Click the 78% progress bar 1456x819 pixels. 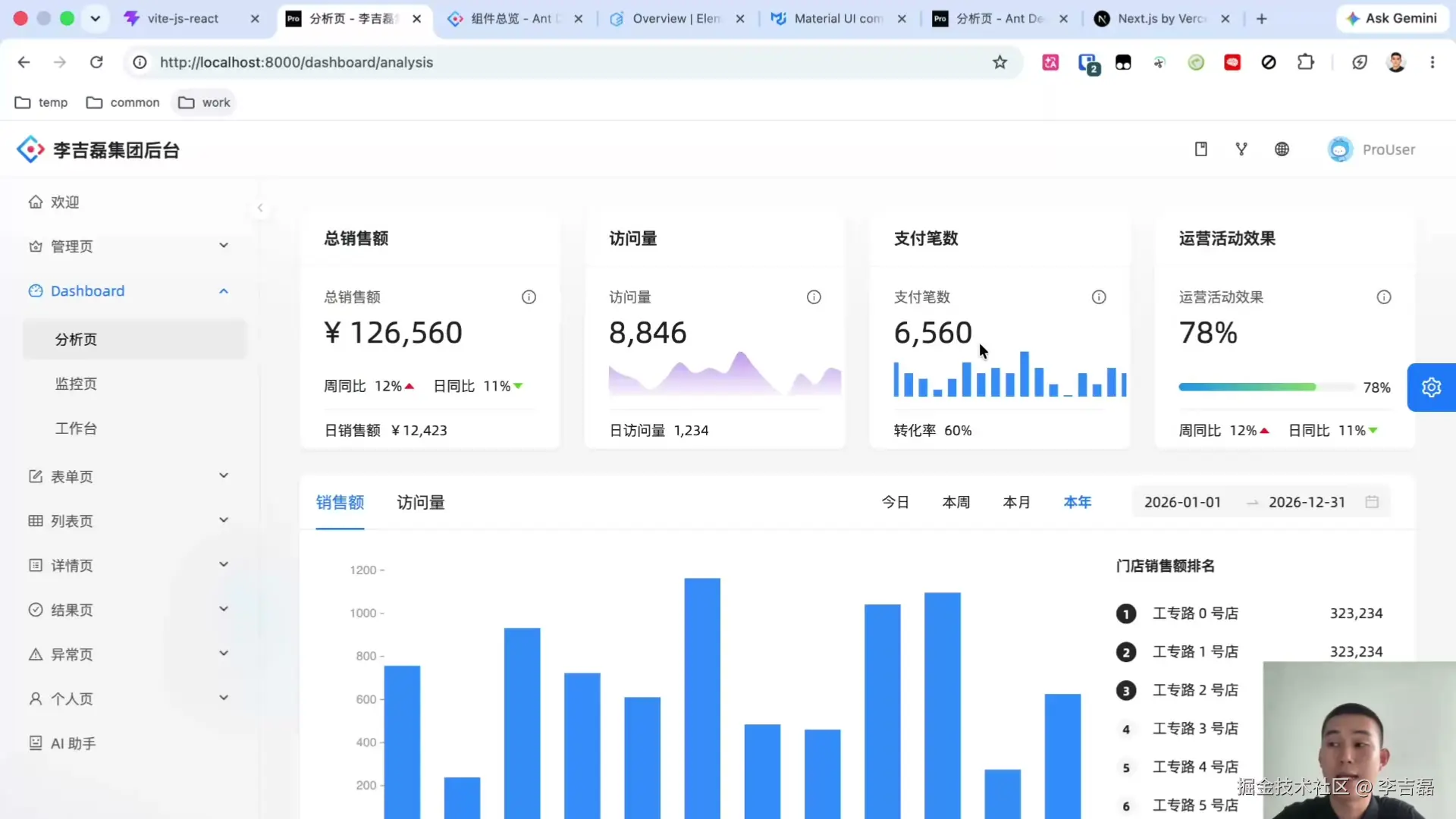click(1266, 388)
